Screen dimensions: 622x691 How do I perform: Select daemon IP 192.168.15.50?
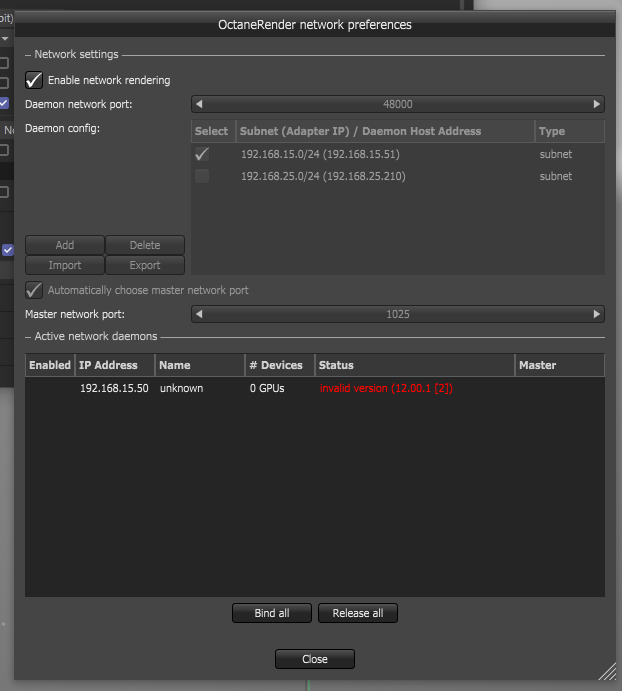(x=114, y=388)
